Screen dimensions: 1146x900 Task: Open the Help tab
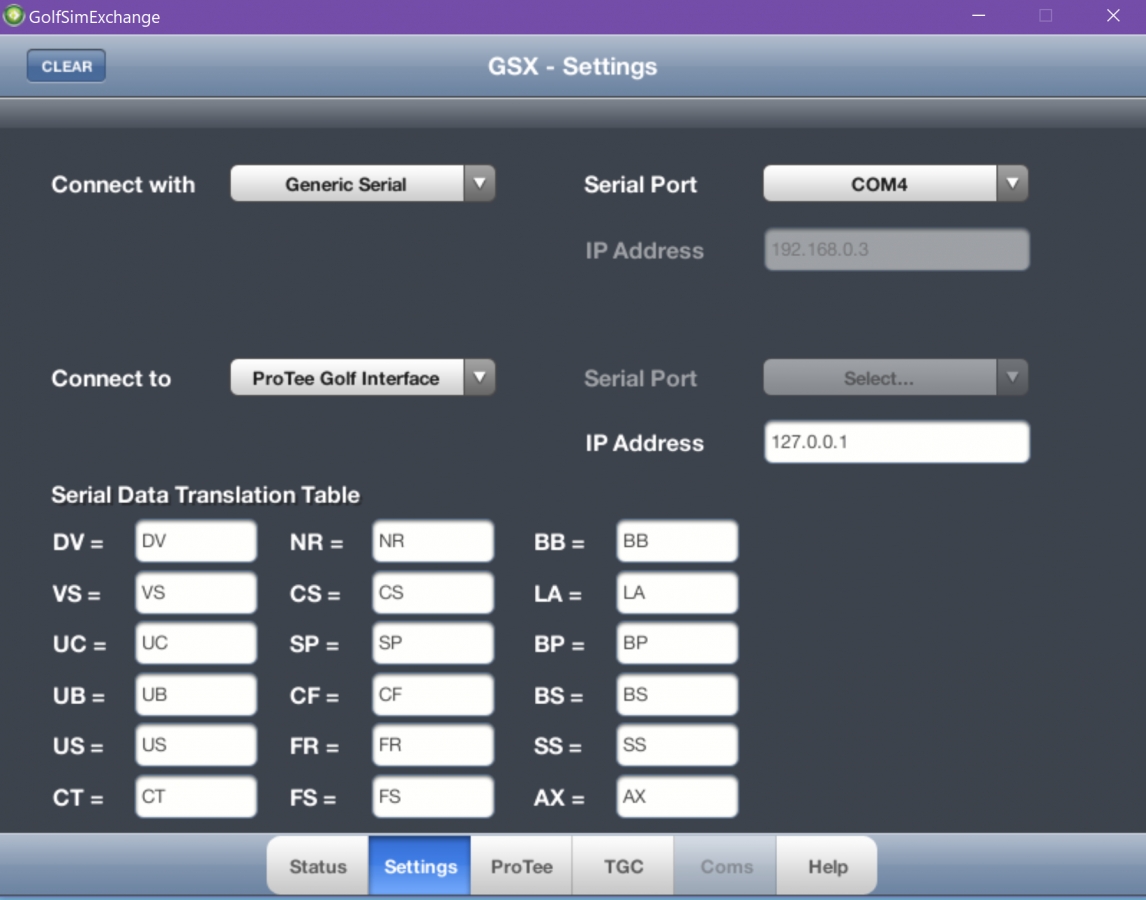click(x=827, y=866)
